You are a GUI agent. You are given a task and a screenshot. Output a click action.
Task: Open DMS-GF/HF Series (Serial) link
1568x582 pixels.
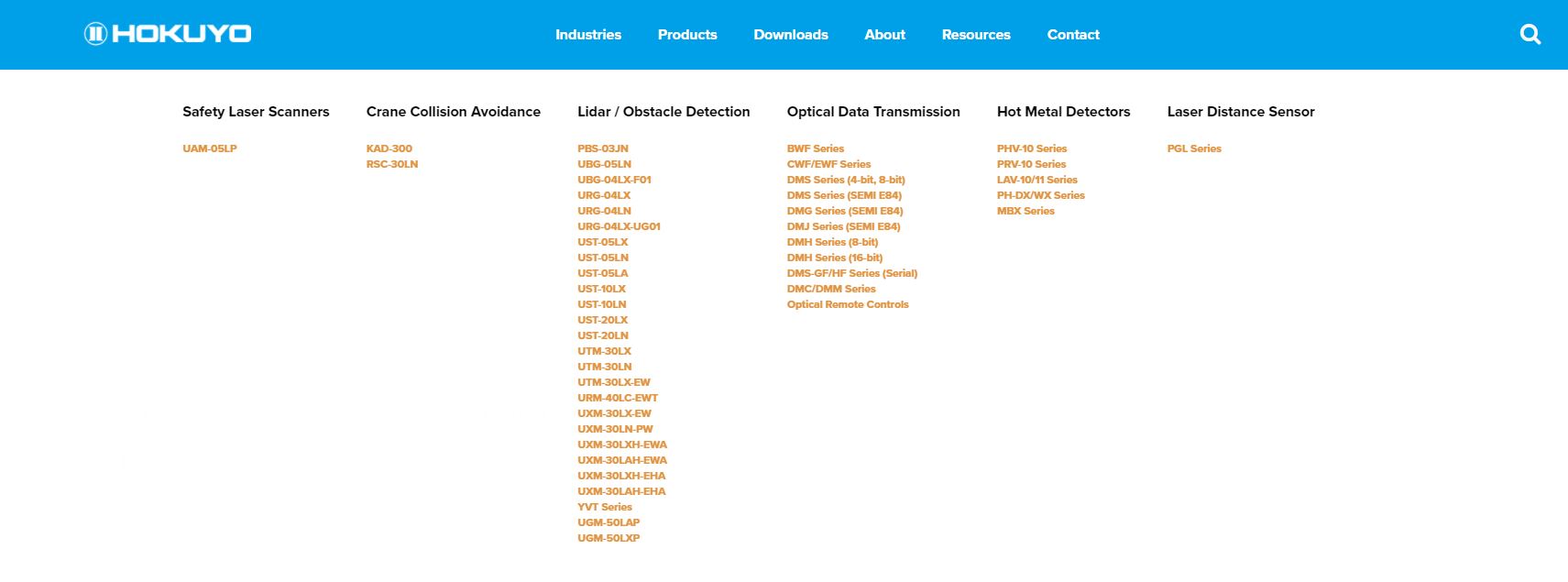852,273
